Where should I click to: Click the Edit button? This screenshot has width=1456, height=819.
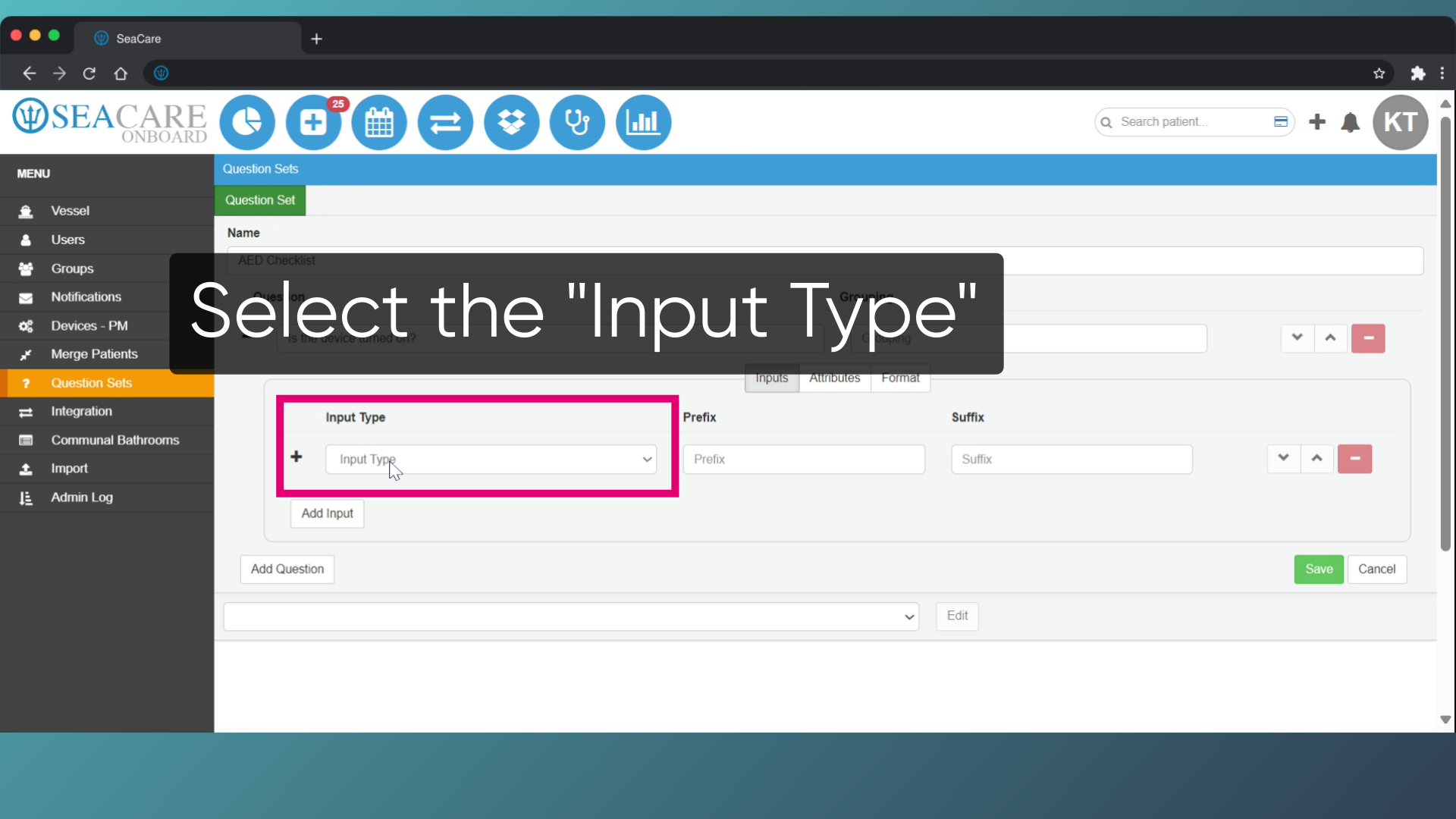tap(957, 616)
